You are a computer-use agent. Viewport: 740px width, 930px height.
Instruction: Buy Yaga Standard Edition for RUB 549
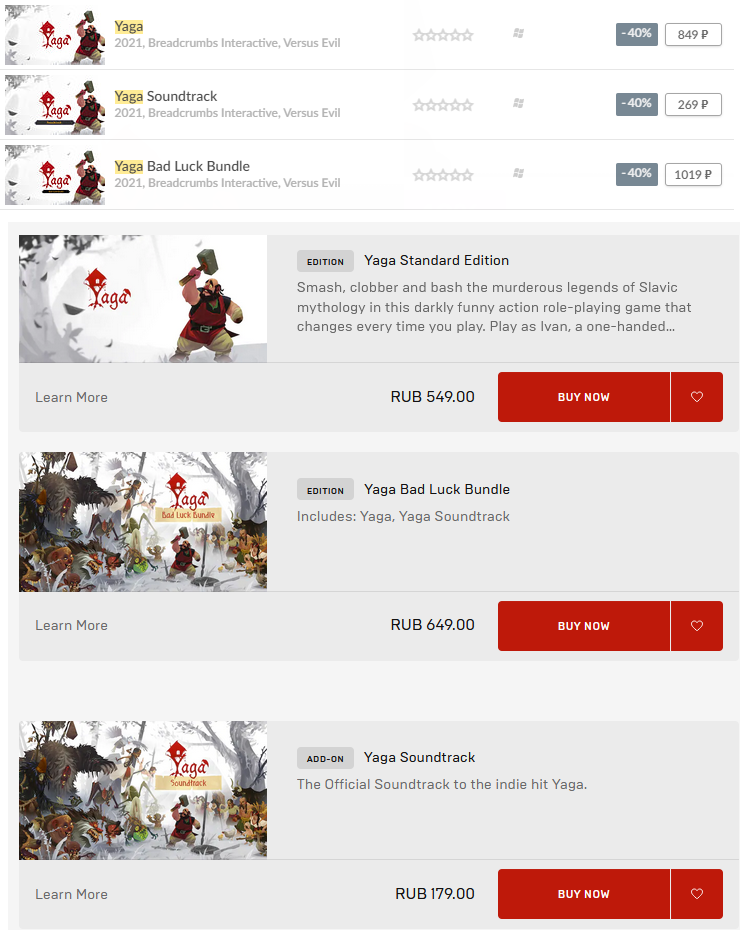coord(583,397)
